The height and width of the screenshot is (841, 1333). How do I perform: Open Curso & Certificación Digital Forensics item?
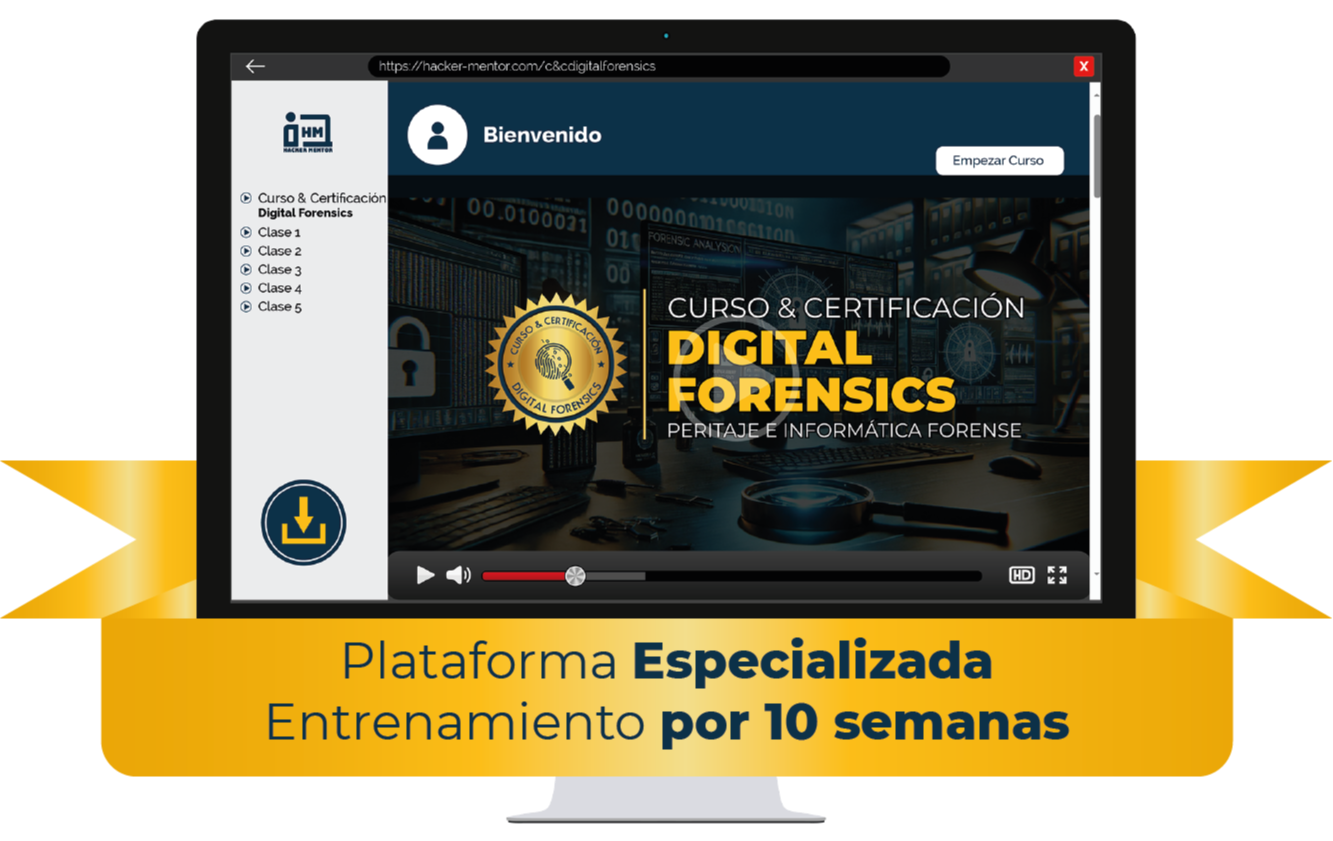coord(313,205)
